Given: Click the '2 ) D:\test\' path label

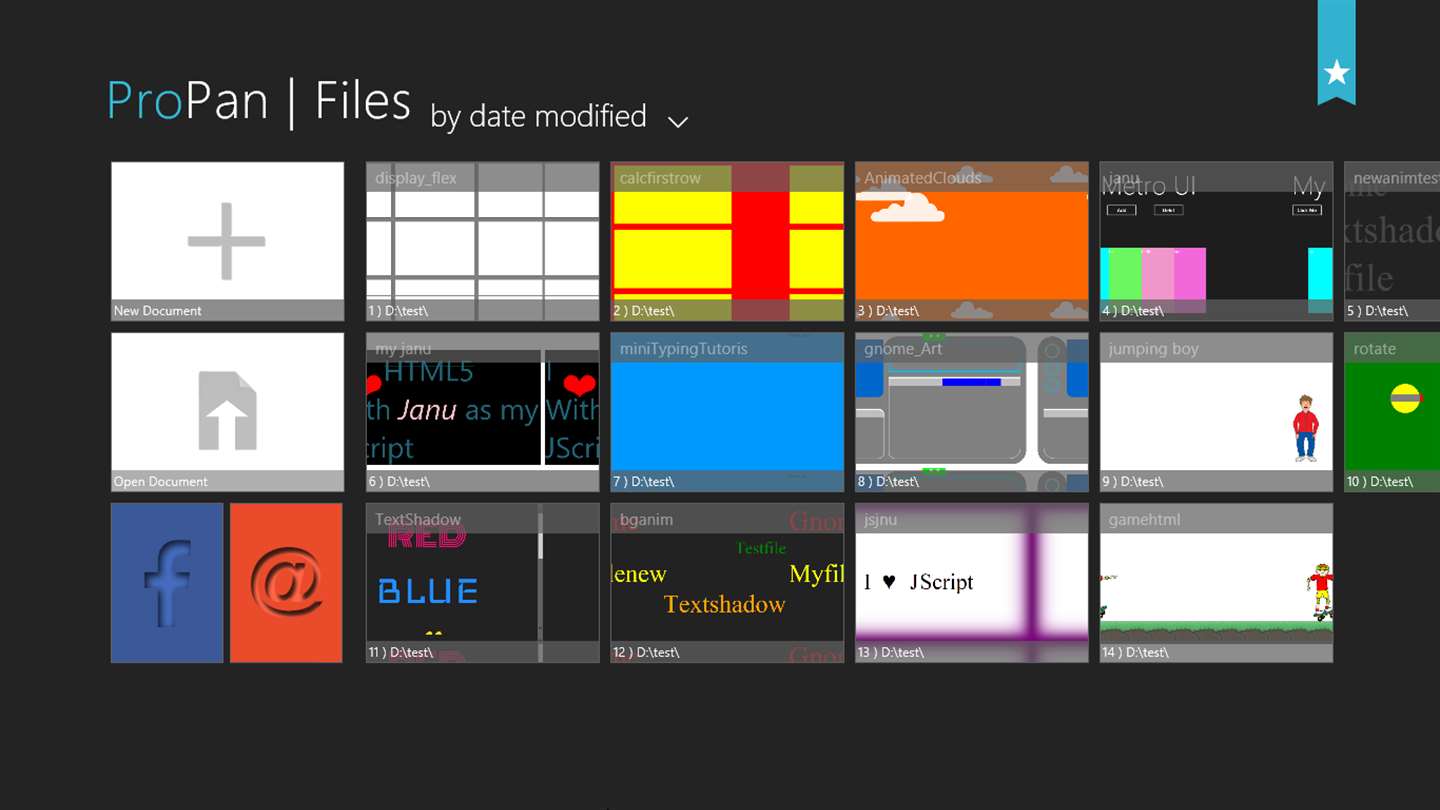Looking at the screenshot, I should (643, 311).
